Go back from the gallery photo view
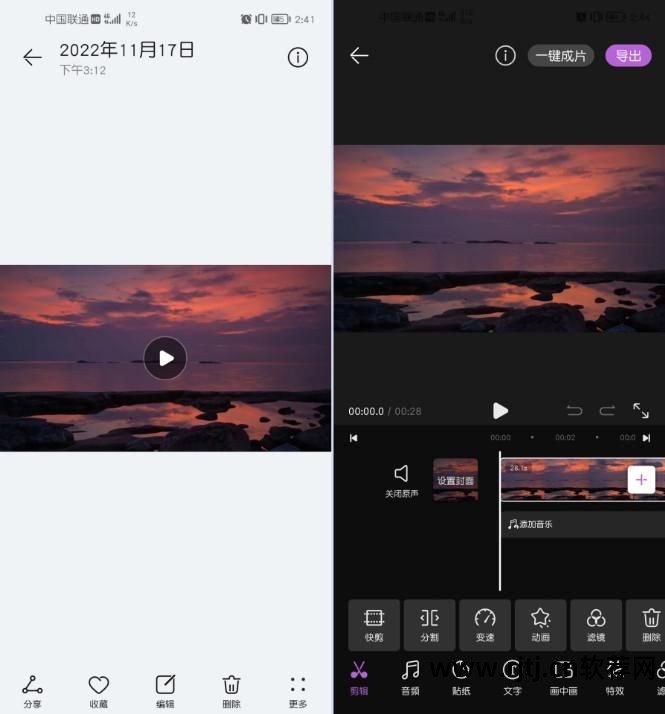 (32, 57)
